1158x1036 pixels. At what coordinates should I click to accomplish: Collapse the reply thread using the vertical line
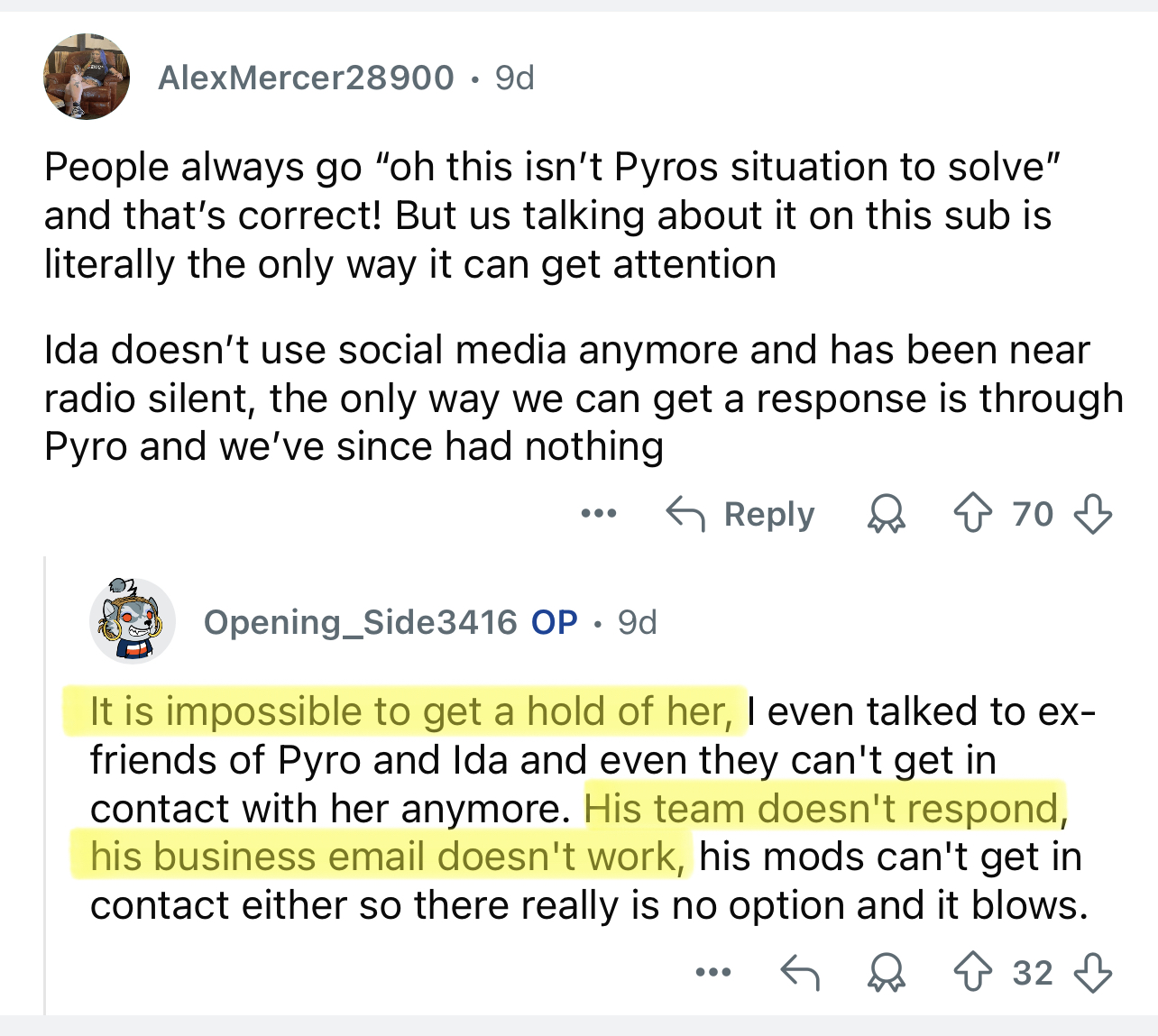tap(45, 784)
